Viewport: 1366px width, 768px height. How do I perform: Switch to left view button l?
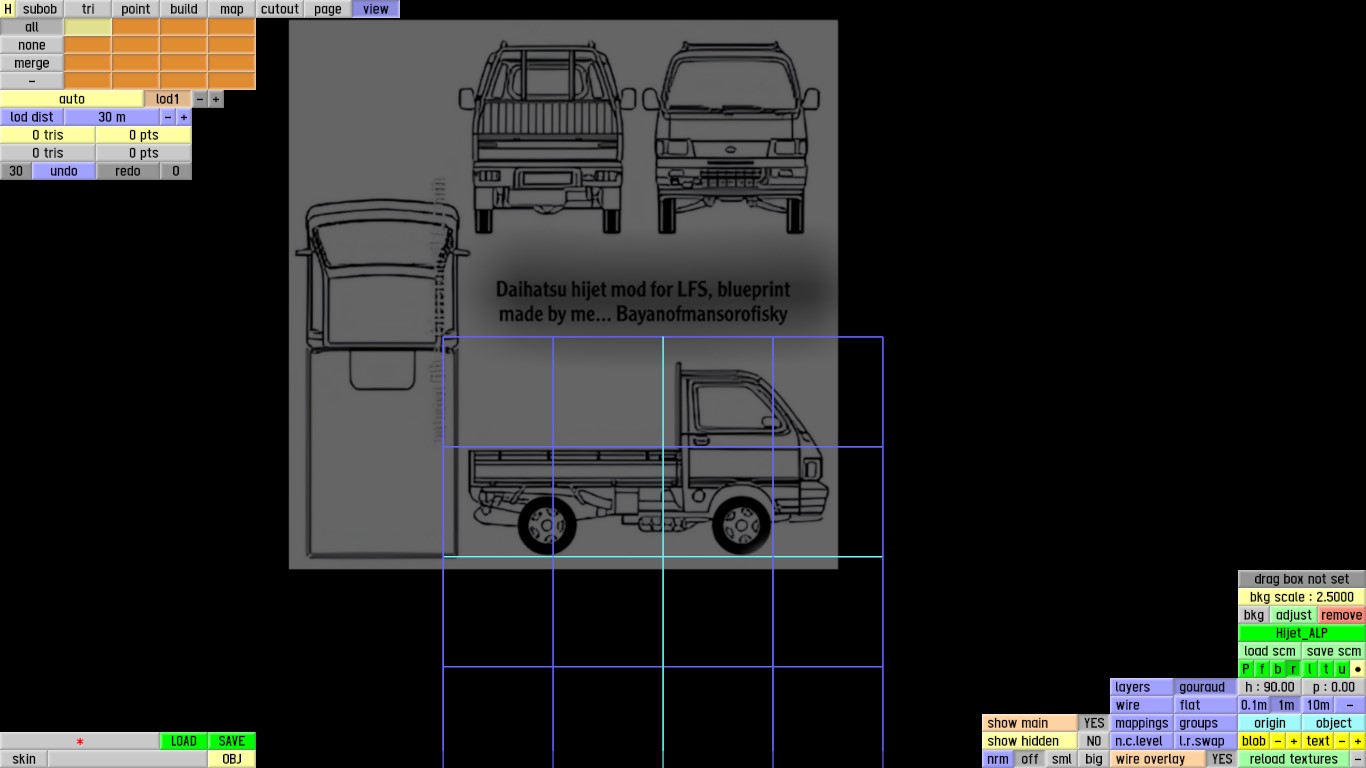tap(1310, 669)
